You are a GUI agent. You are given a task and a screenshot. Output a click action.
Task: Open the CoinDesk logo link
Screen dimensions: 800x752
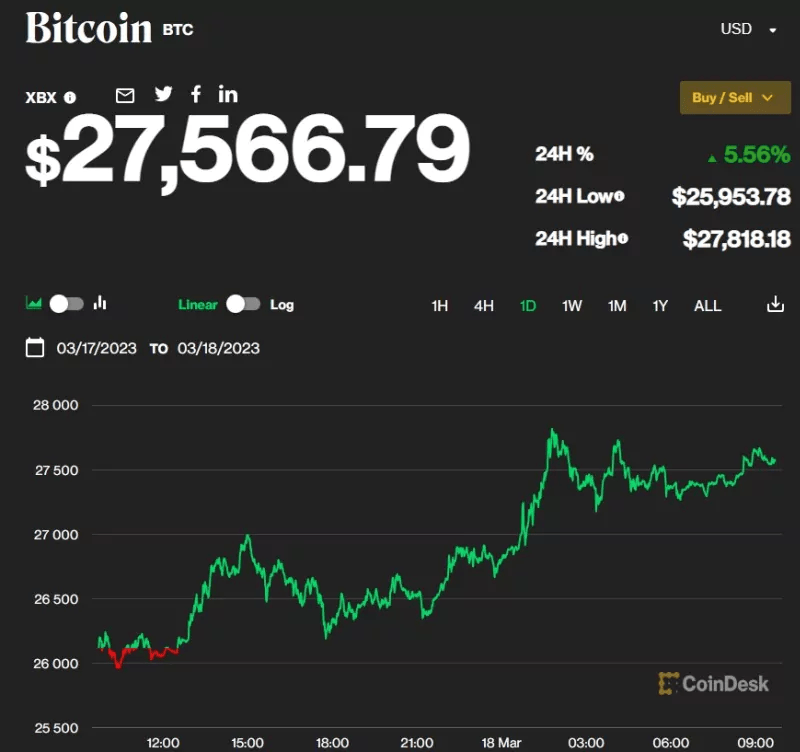click(712, 684)
